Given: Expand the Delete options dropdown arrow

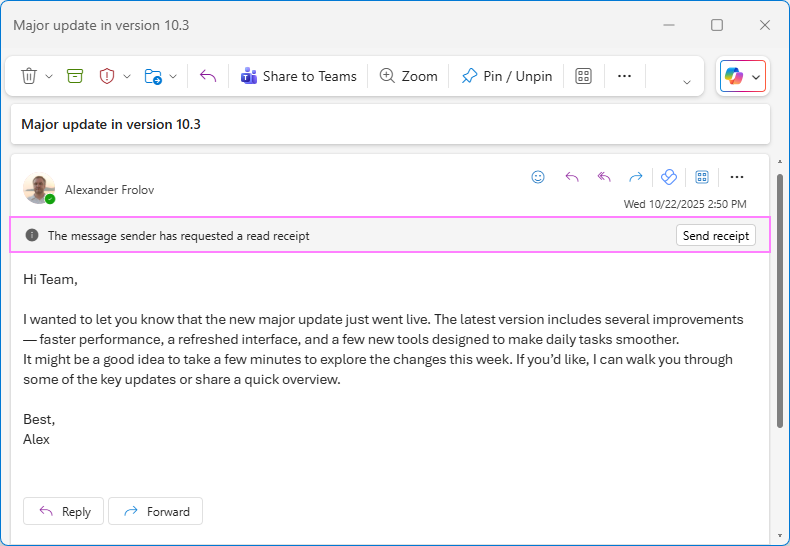Looking at the screenshot, I should tap(49, 77).
